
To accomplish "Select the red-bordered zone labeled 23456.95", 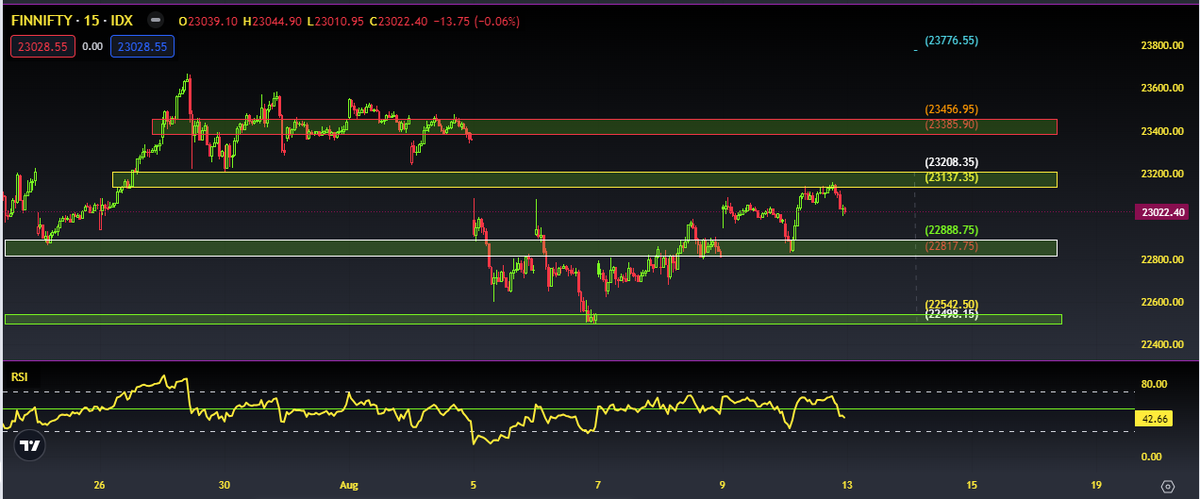I will coord(604,127).
